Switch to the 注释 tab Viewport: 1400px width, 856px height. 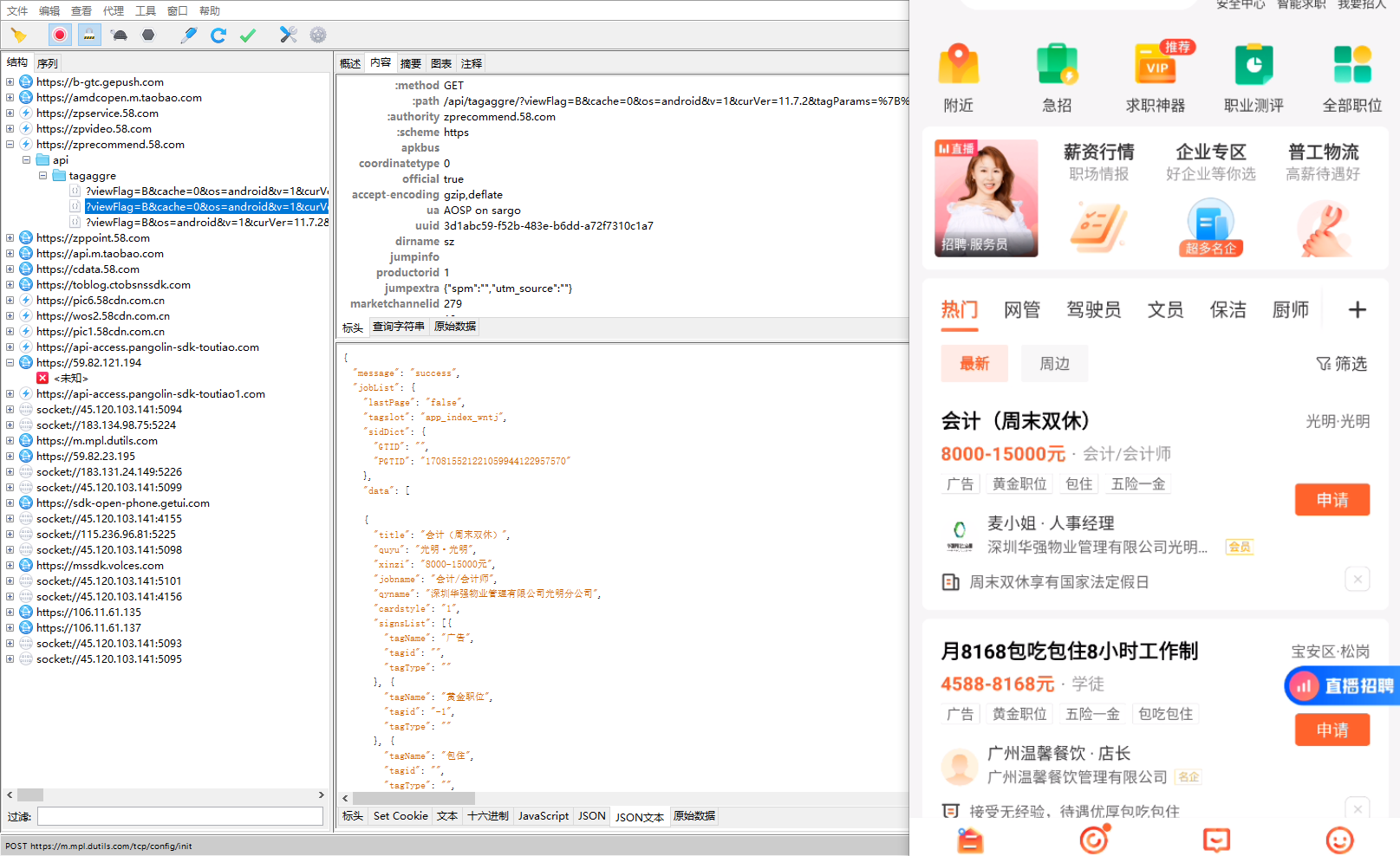[472, 63]
